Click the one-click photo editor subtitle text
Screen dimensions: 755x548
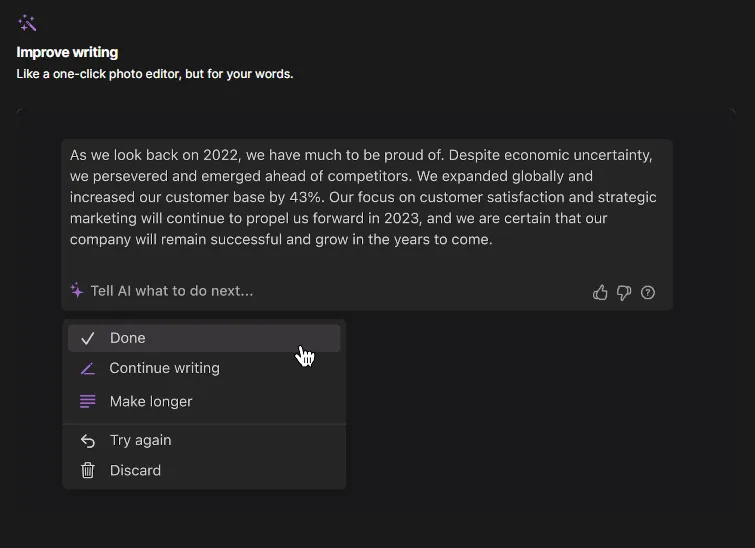pyautogui.click(x=155, y=74)
